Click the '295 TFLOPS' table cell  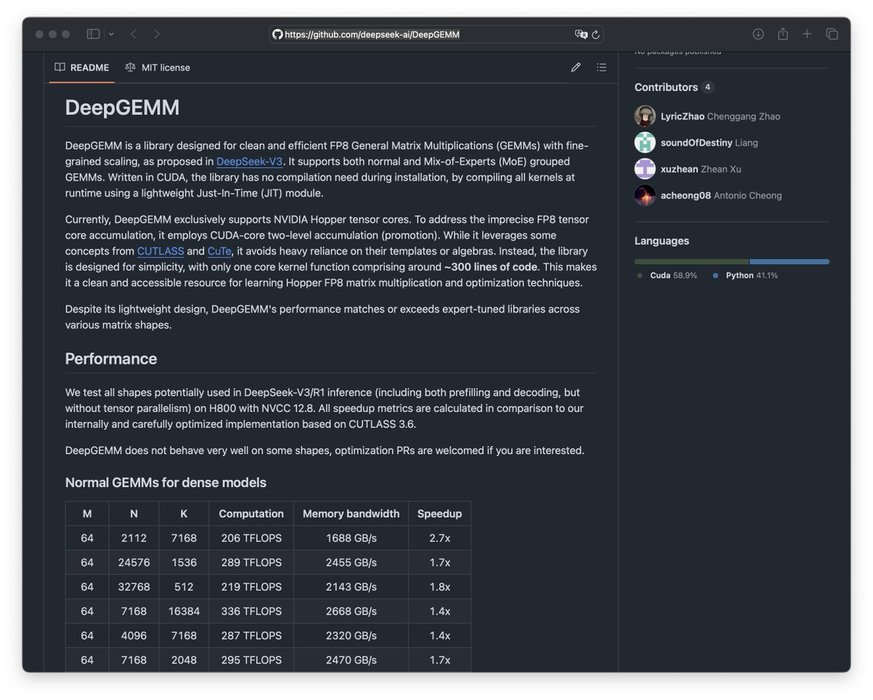pyautogui.click(x=251, y=660)
